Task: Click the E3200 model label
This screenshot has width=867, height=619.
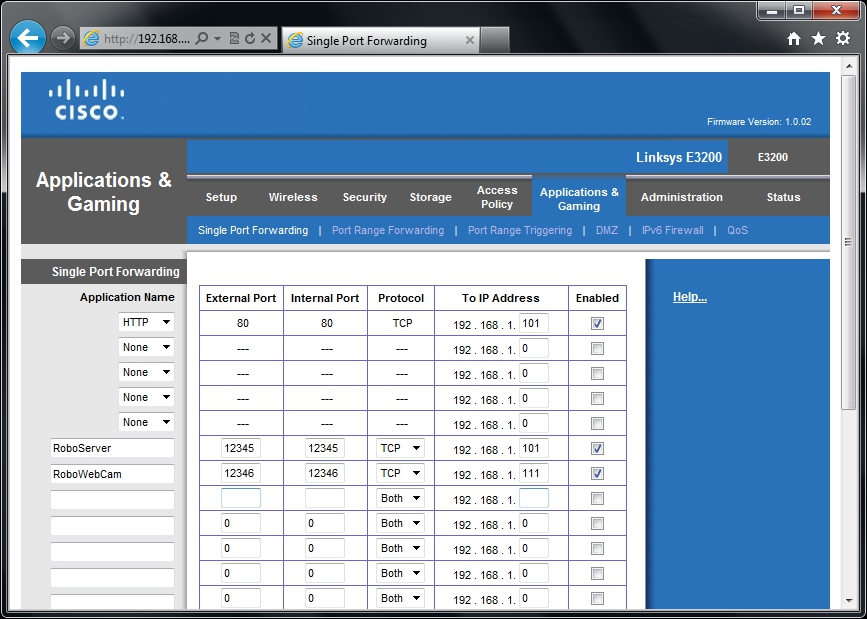Action: pyautogui.click(x=772, y=157)
